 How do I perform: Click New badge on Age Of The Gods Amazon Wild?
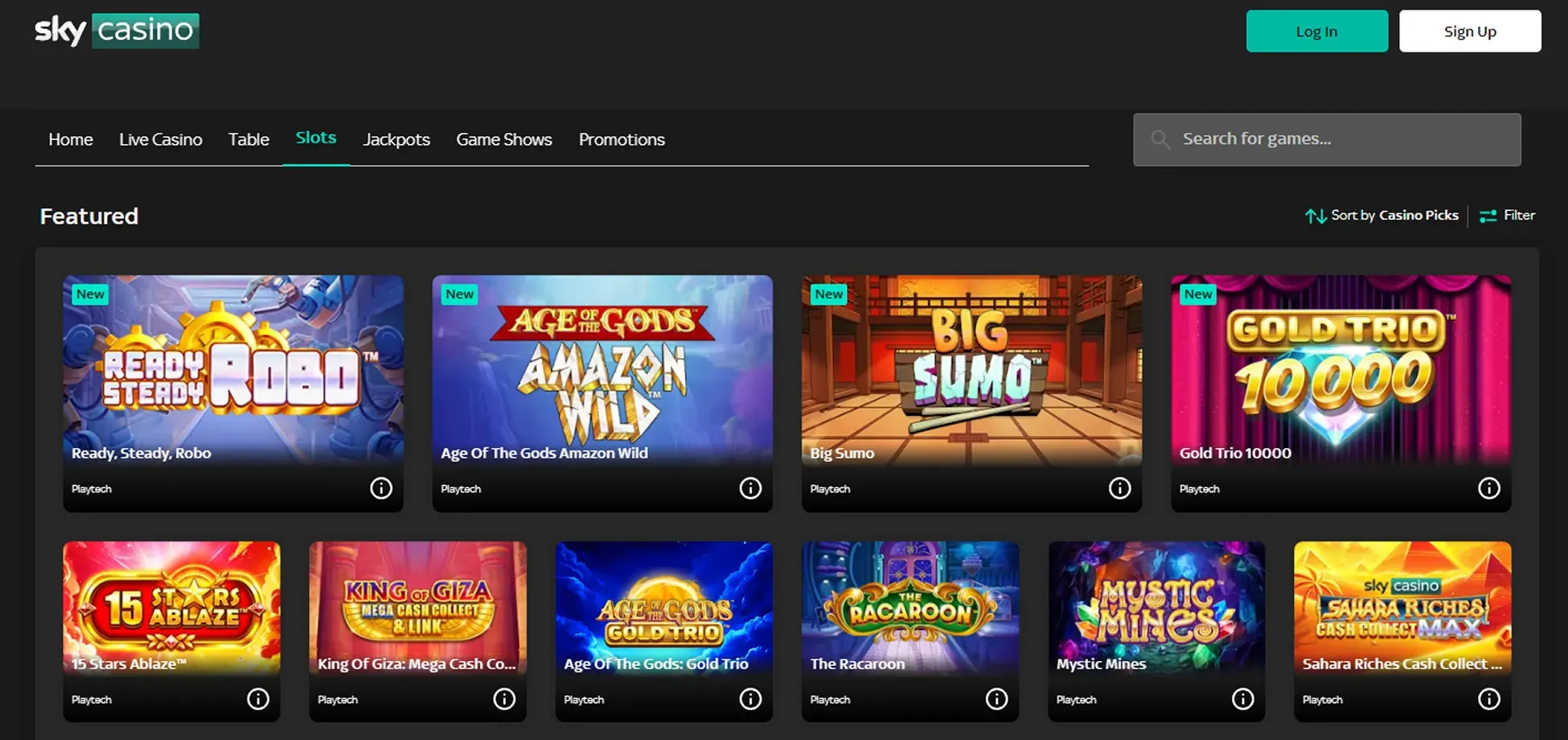click(x=459, y=294)
